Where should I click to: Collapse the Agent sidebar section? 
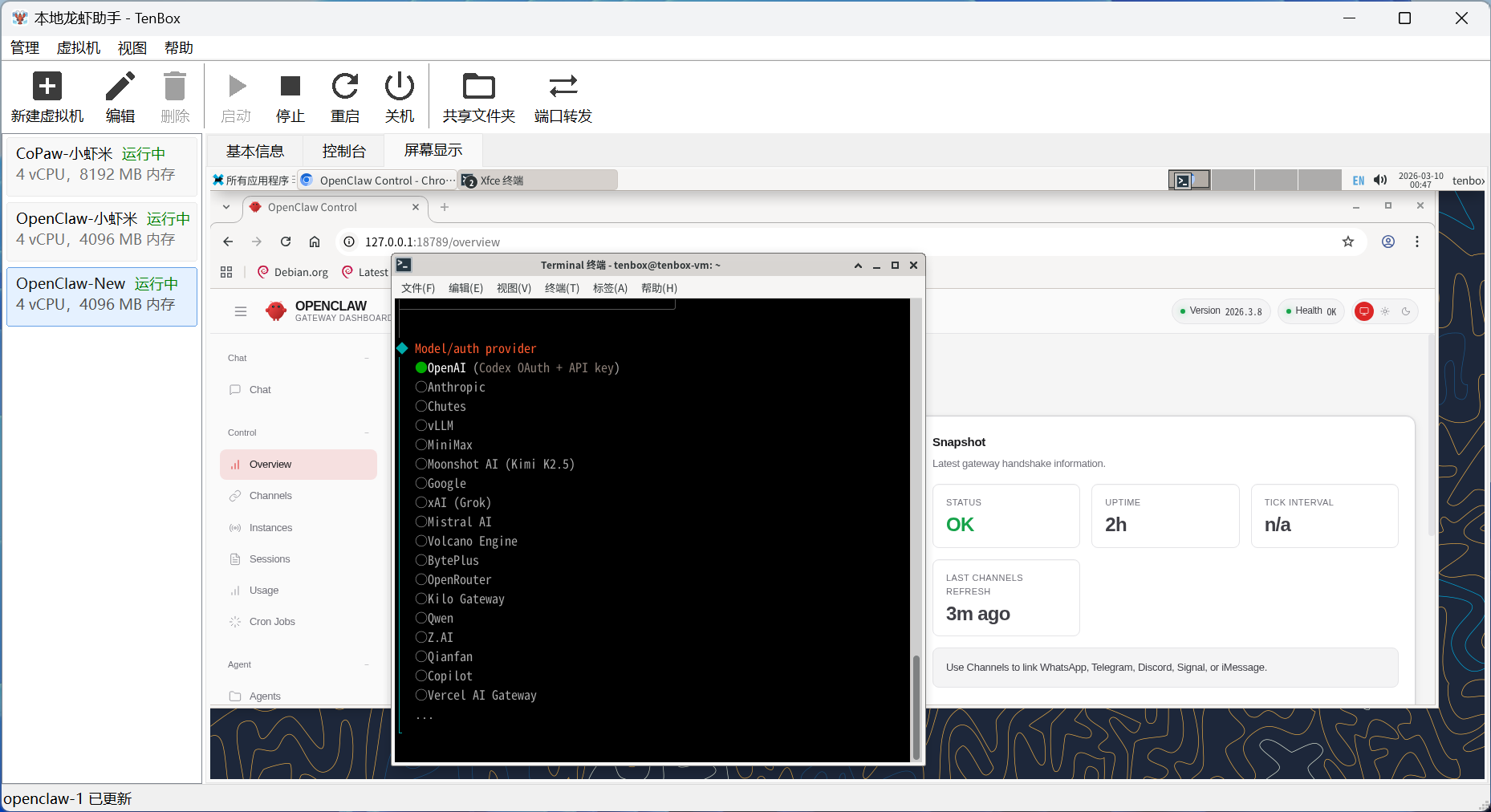click(368, 664)
